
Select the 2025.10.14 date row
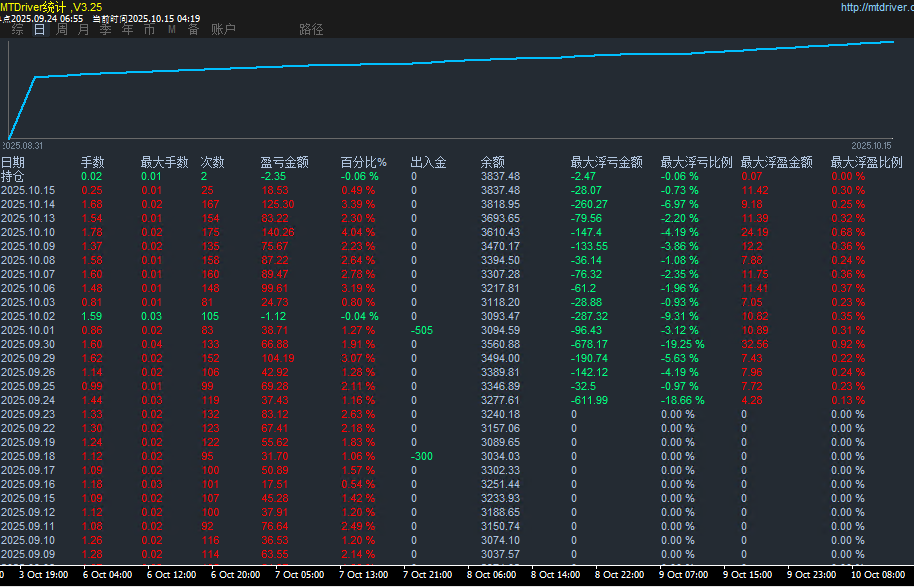pyautogui.click(x=28, y=204)
